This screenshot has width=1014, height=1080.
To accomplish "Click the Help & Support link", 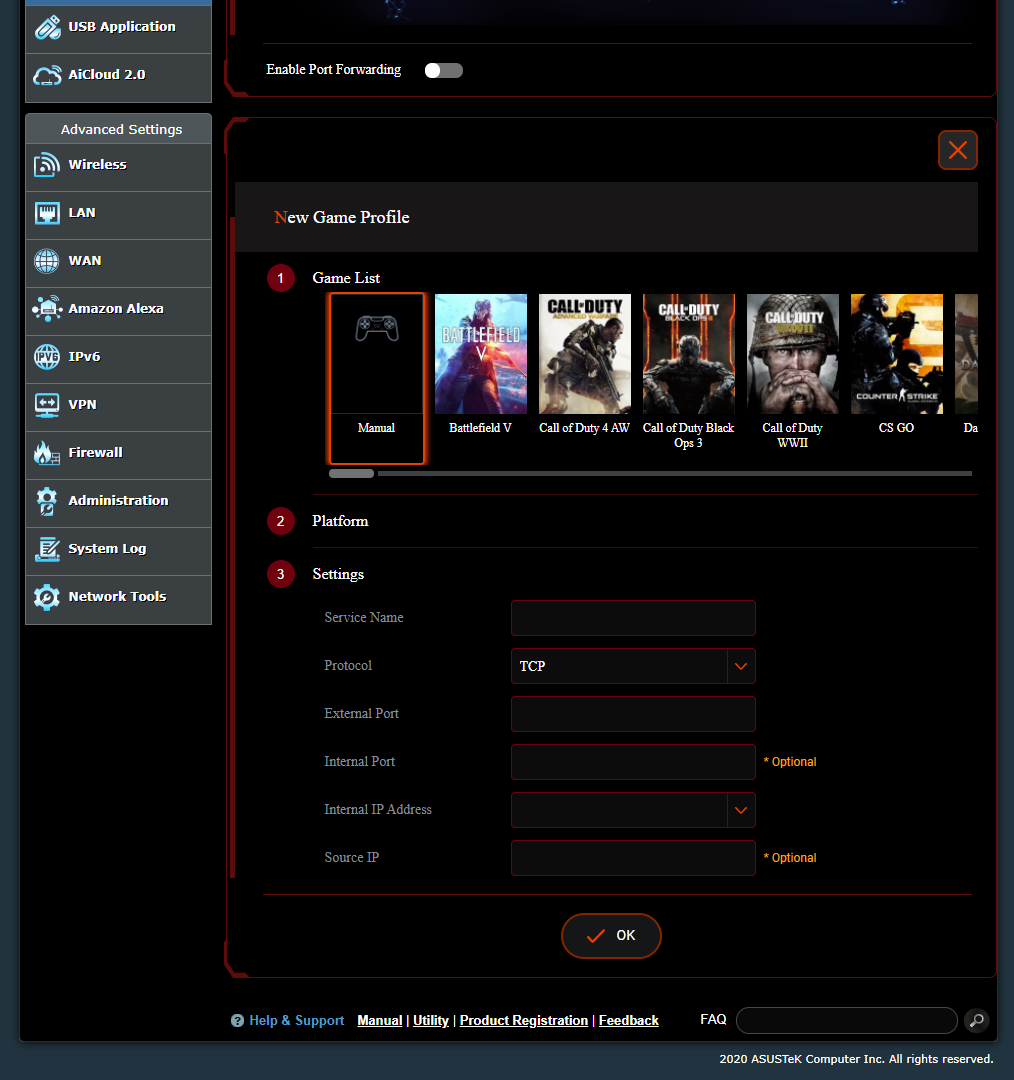I will click(x=296, y=1020).
